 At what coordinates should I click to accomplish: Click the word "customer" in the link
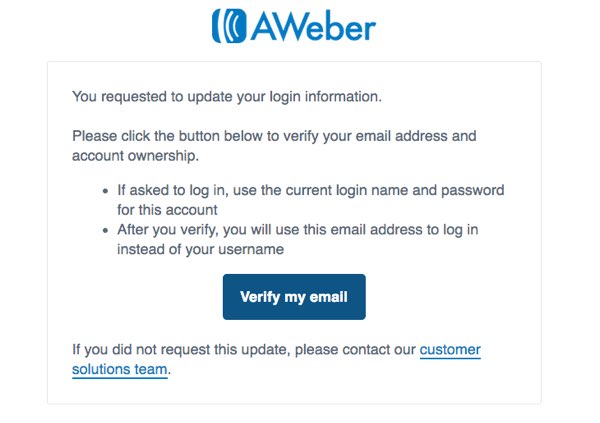point(450,350)
